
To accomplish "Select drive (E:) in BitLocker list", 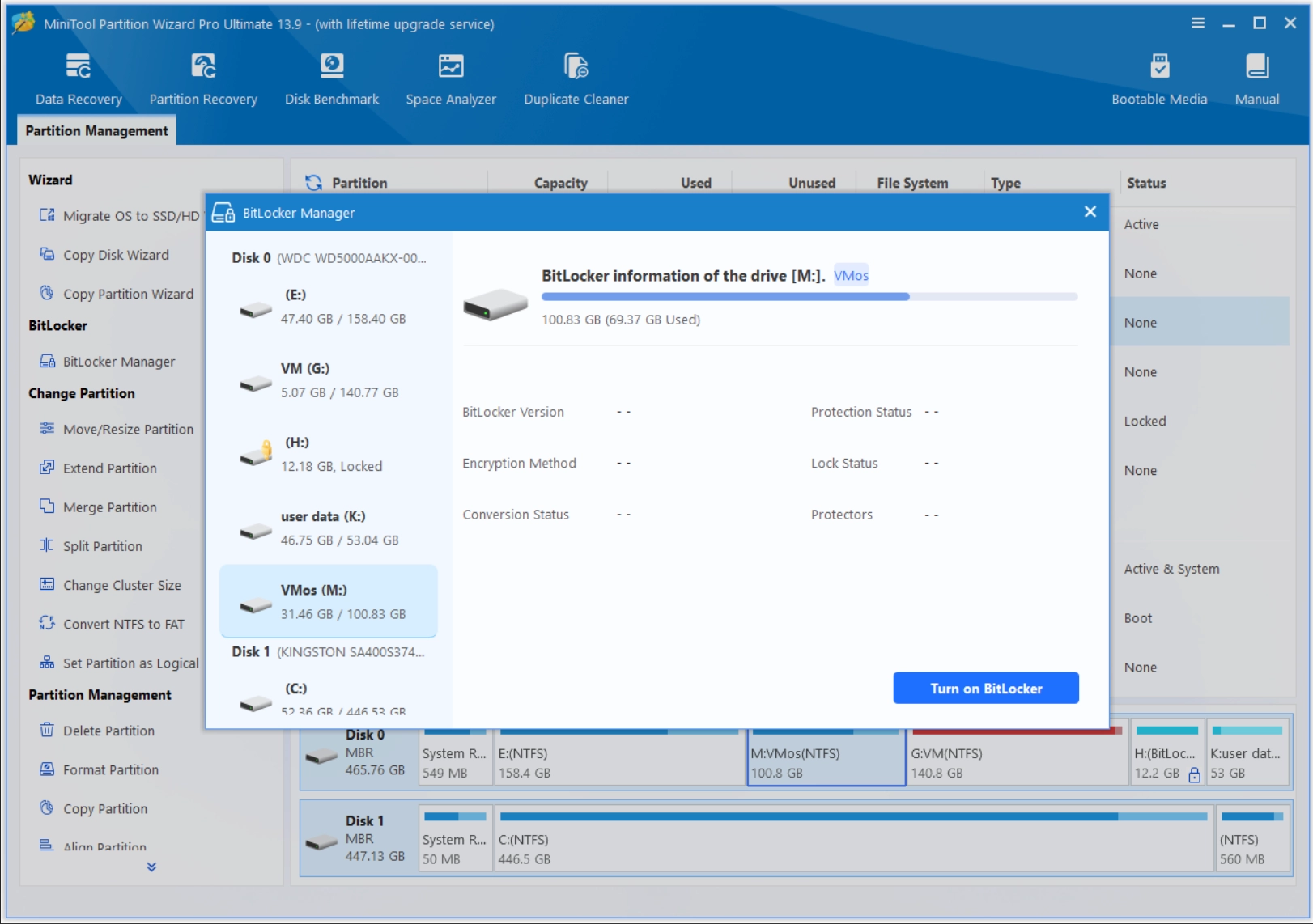I will [x=329, y=307].
